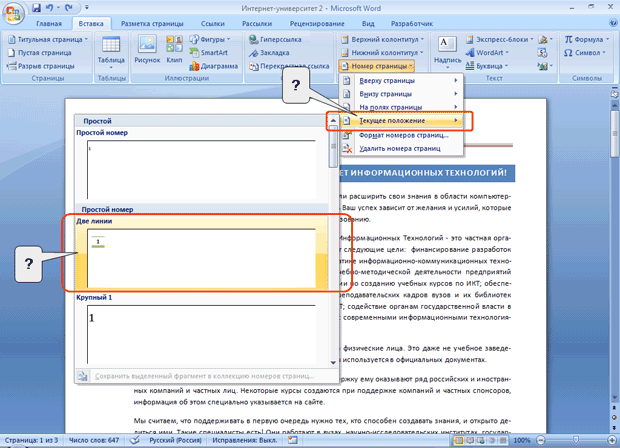The width and height of the screenshot is (620, 448).
Task: Open the Символ symbol dropdown
Action: coord(584,53)
